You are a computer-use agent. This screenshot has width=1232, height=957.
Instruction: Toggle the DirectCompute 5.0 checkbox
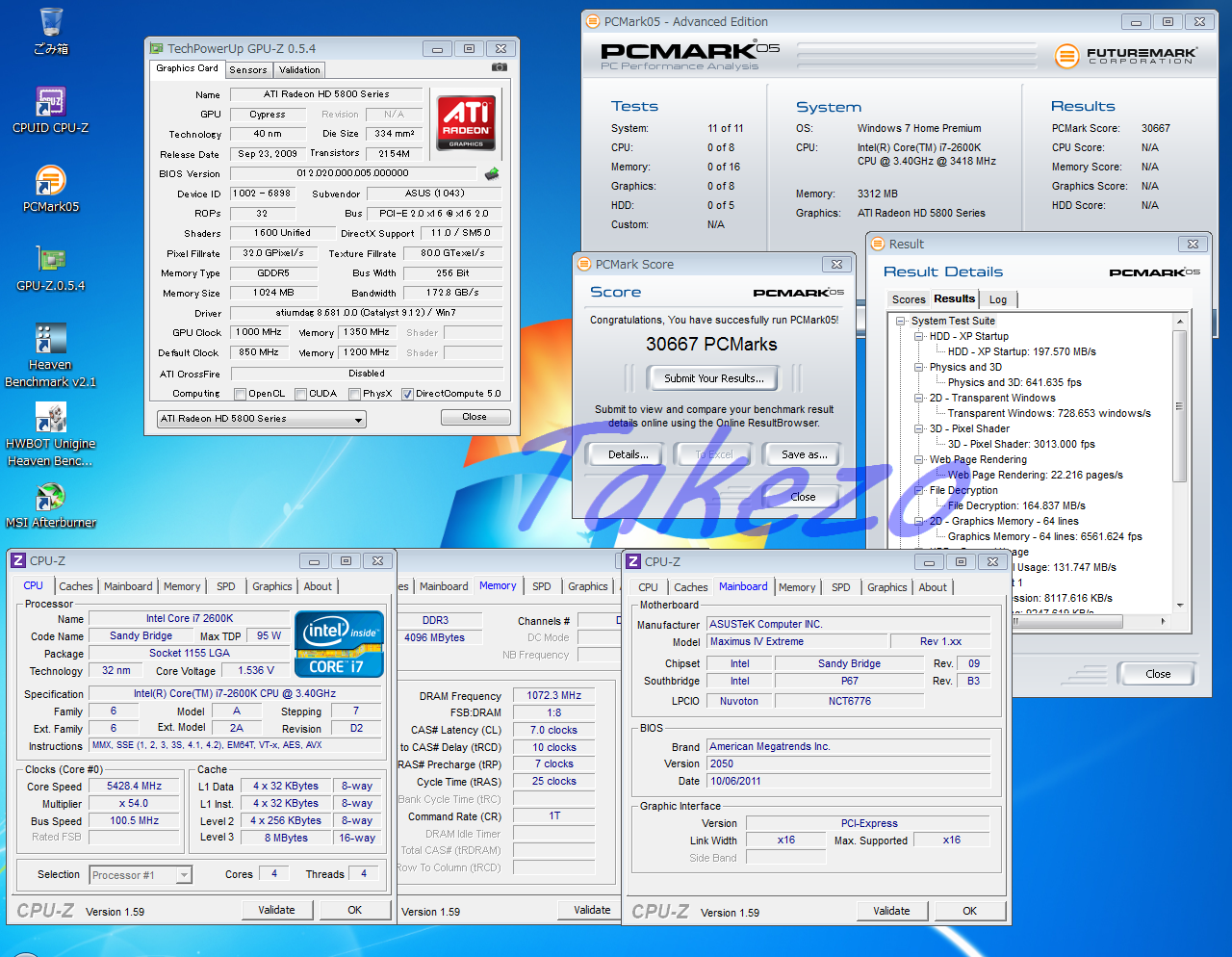[x=407, y=394]
